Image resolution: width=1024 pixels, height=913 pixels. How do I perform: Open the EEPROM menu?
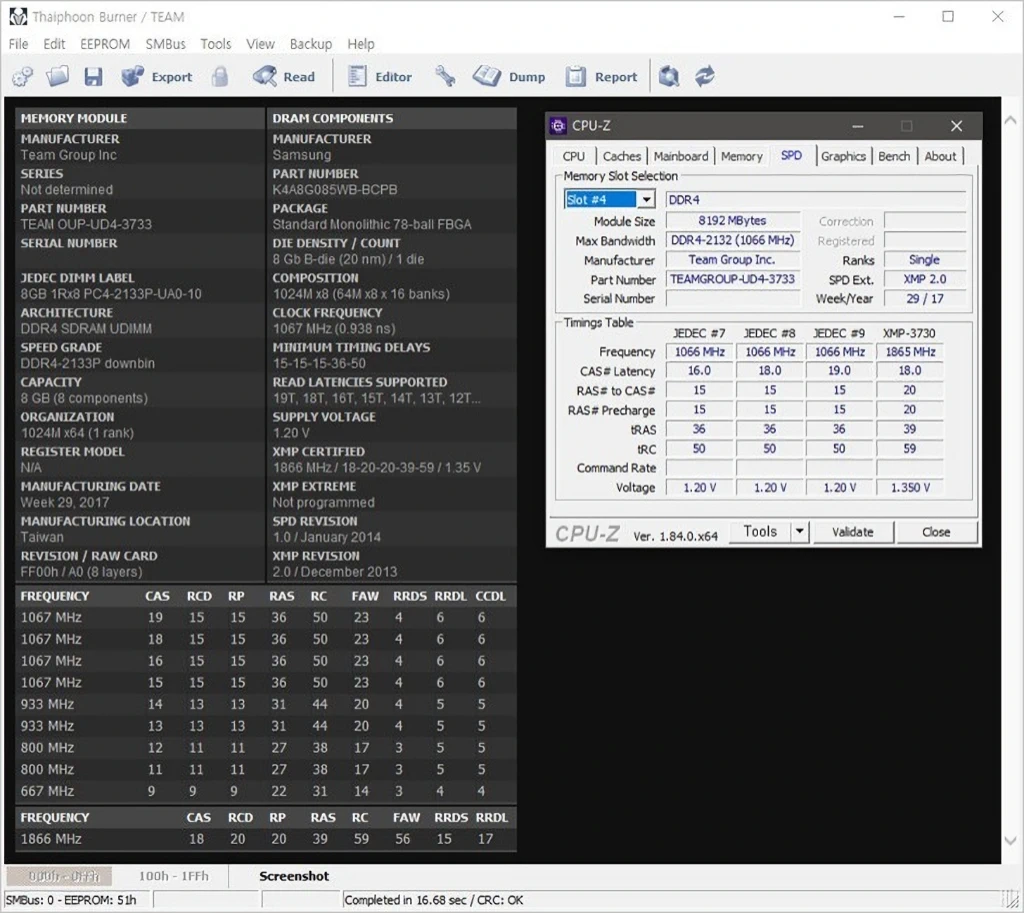(x=105, y=44)
